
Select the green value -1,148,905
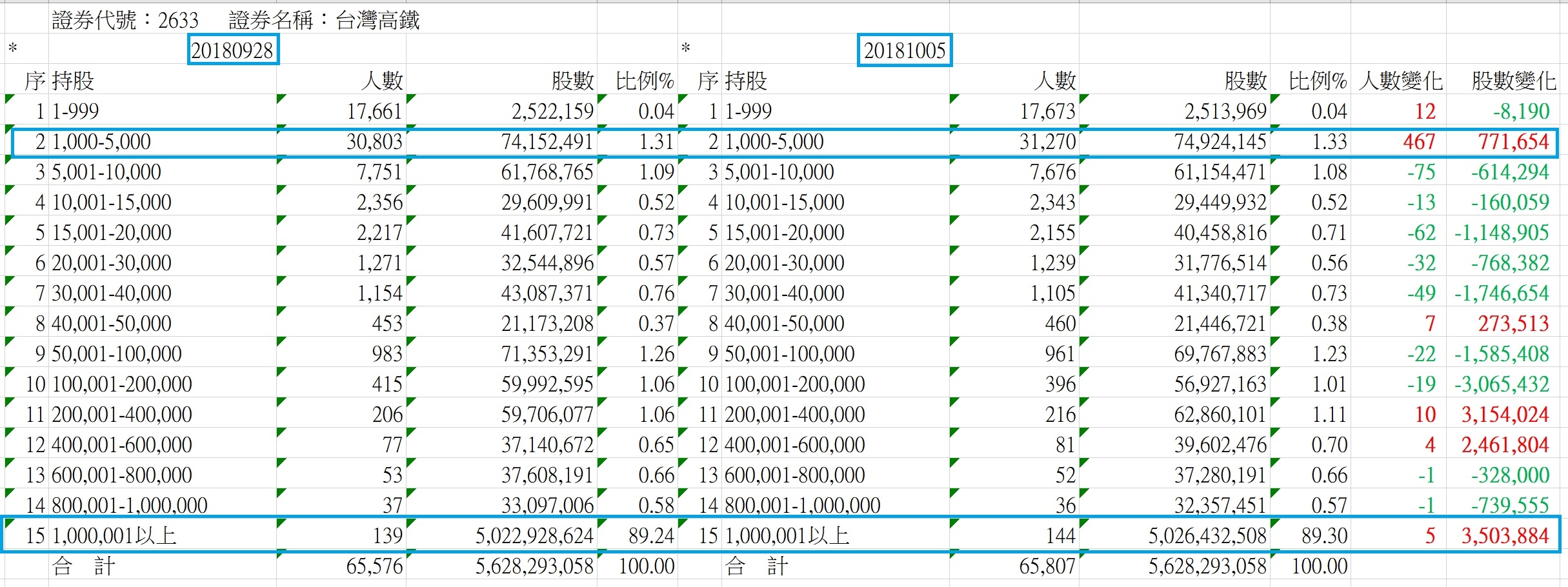(1502, 232)
